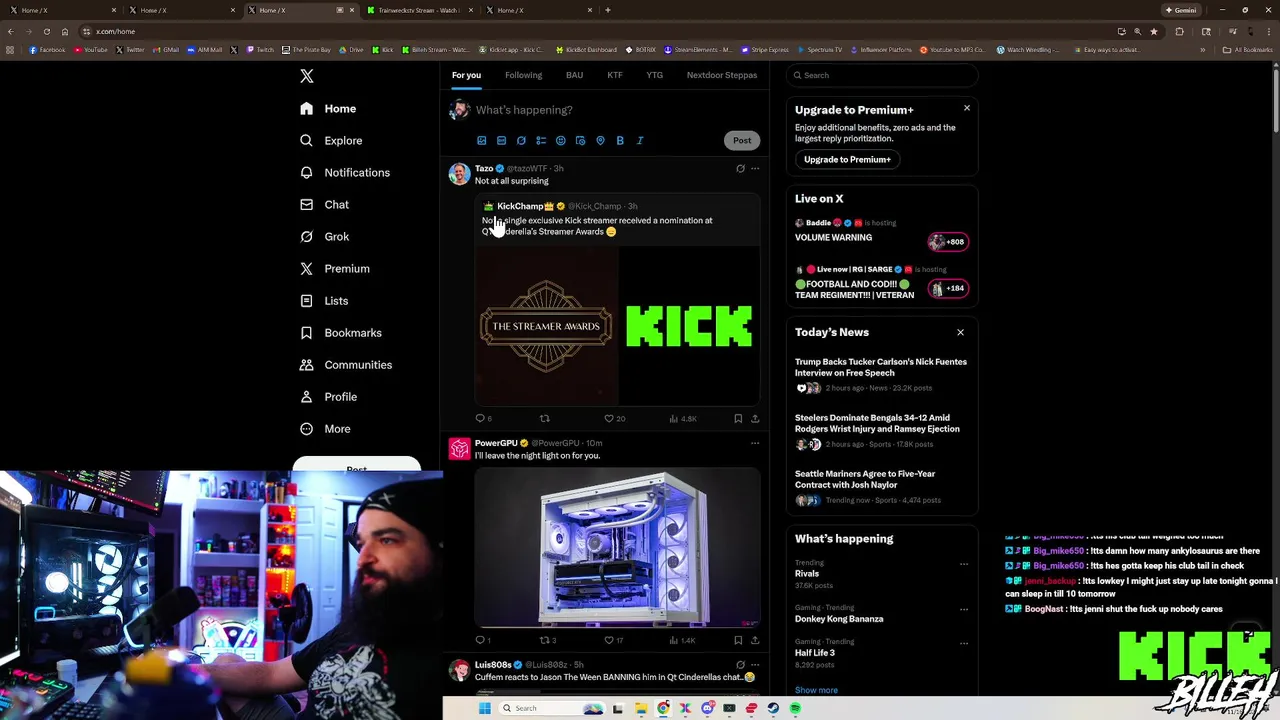
Task: Add a GIF to the new post
Action: (501, 141)
